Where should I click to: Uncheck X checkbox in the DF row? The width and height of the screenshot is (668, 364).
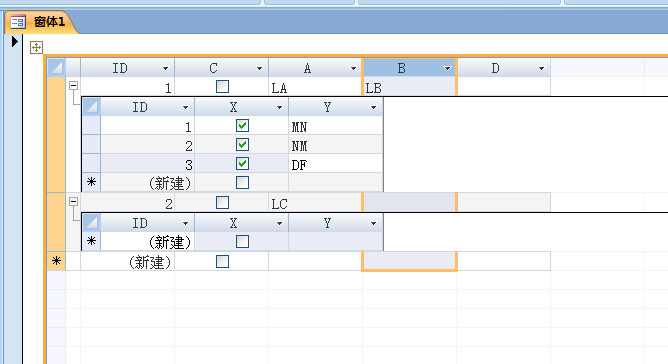pos(242,164)
